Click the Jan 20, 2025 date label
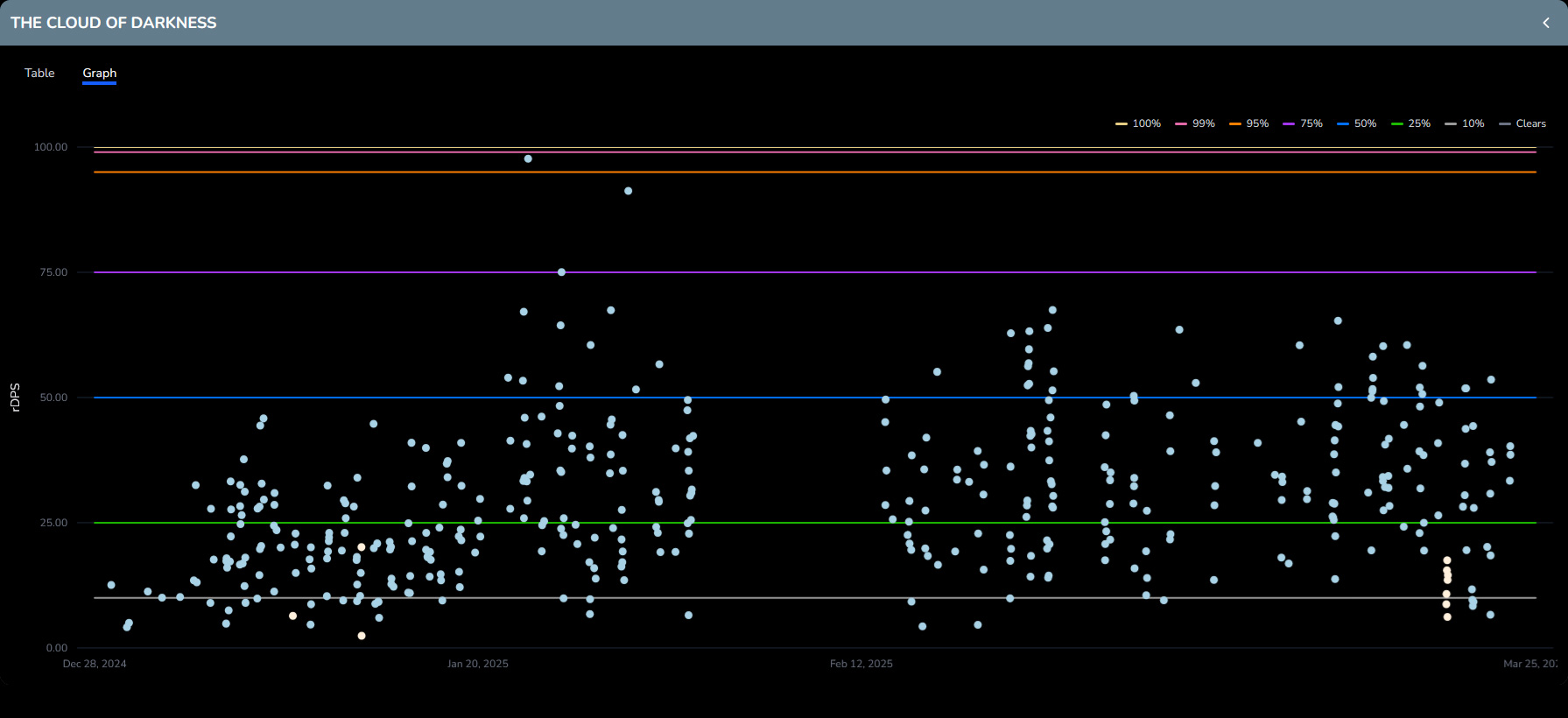The height and width of the screenshot is (718, 1568). (x=478, y=664)
